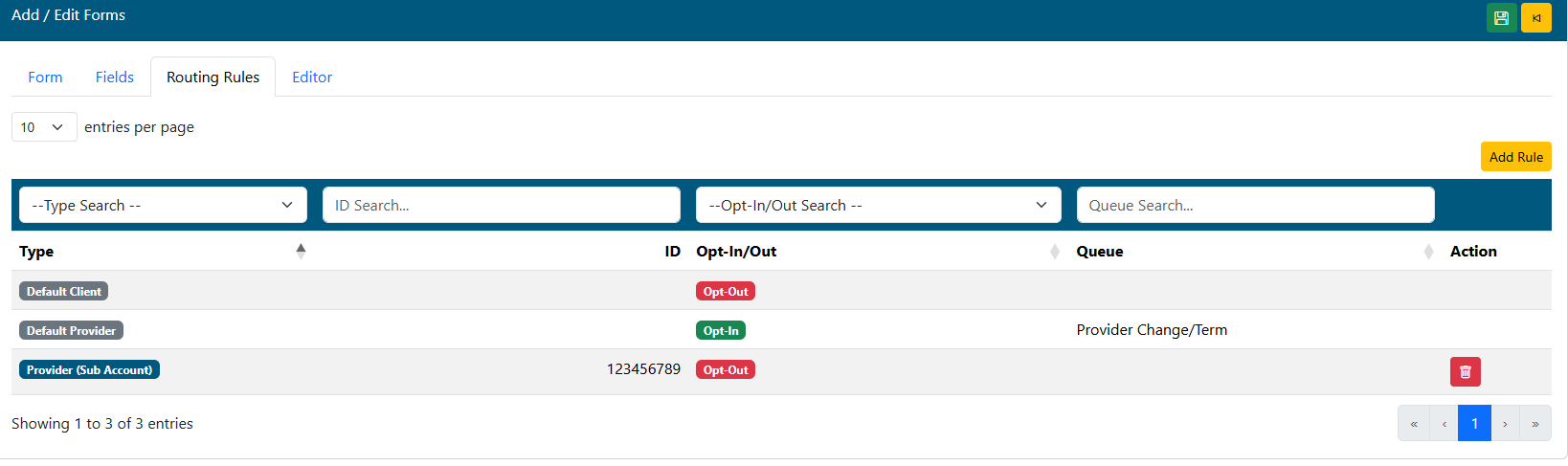The image size is (1568, 466).
Task: Click the Default Provider type badge
Action: [x=71, y=331]
